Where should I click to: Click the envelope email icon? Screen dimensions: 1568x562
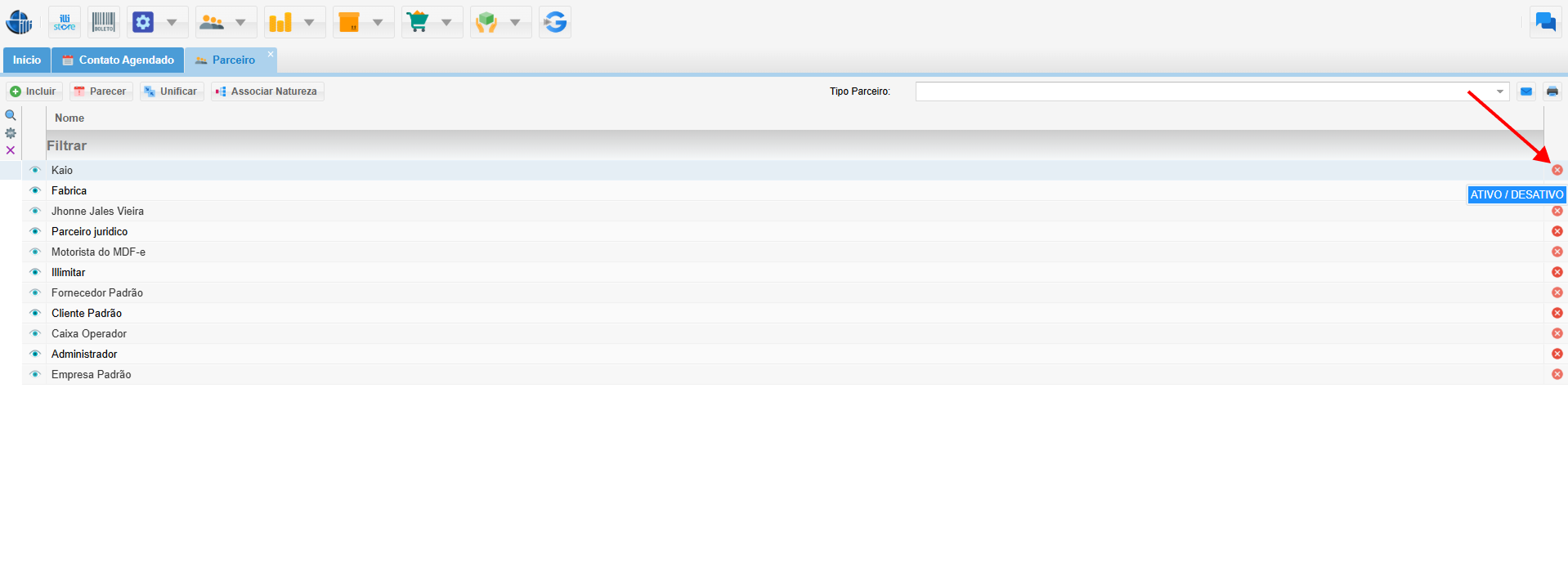1525,91
